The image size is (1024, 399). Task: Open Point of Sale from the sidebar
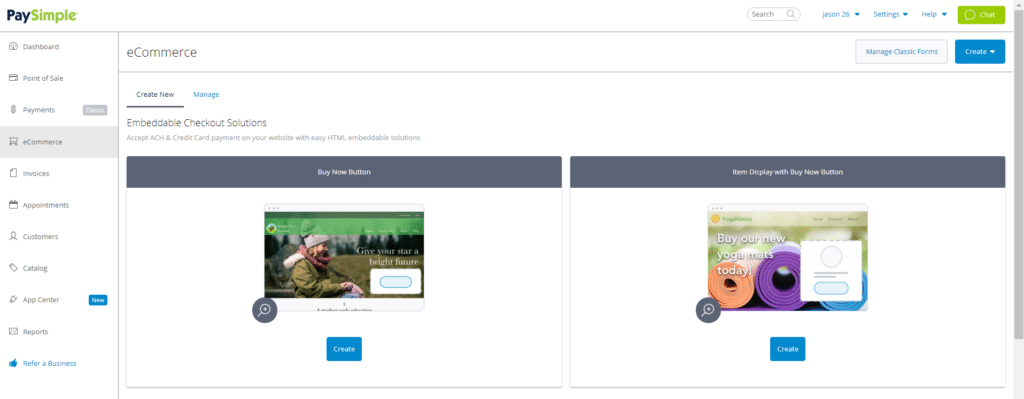pyautogui.click(x=59, y=78)
